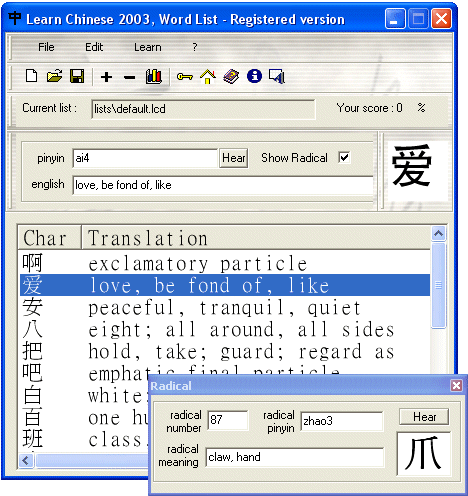468x496 pixels.
Task: Select the row 'eight; all around, all sides'
Action: click(225, 329)
